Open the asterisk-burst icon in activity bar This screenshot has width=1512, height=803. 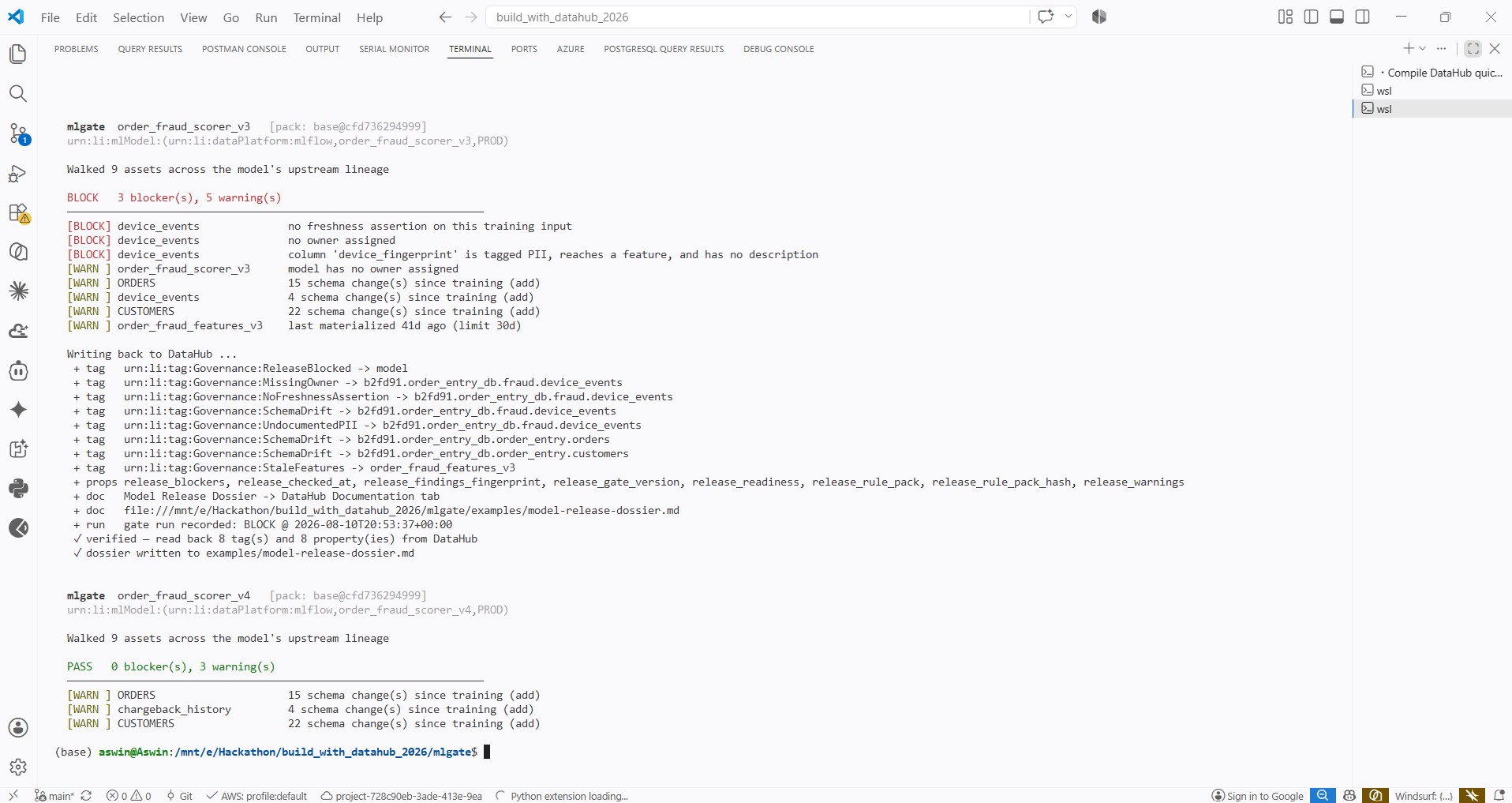(x=18, y=291)
